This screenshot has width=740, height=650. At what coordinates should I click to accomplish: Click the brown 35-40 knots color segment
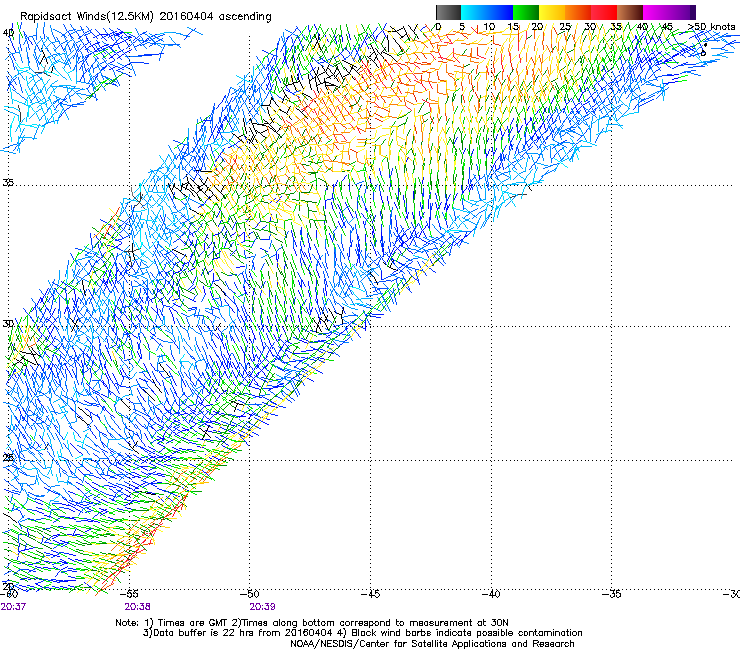pyautogui.click(x=630, y=12)
